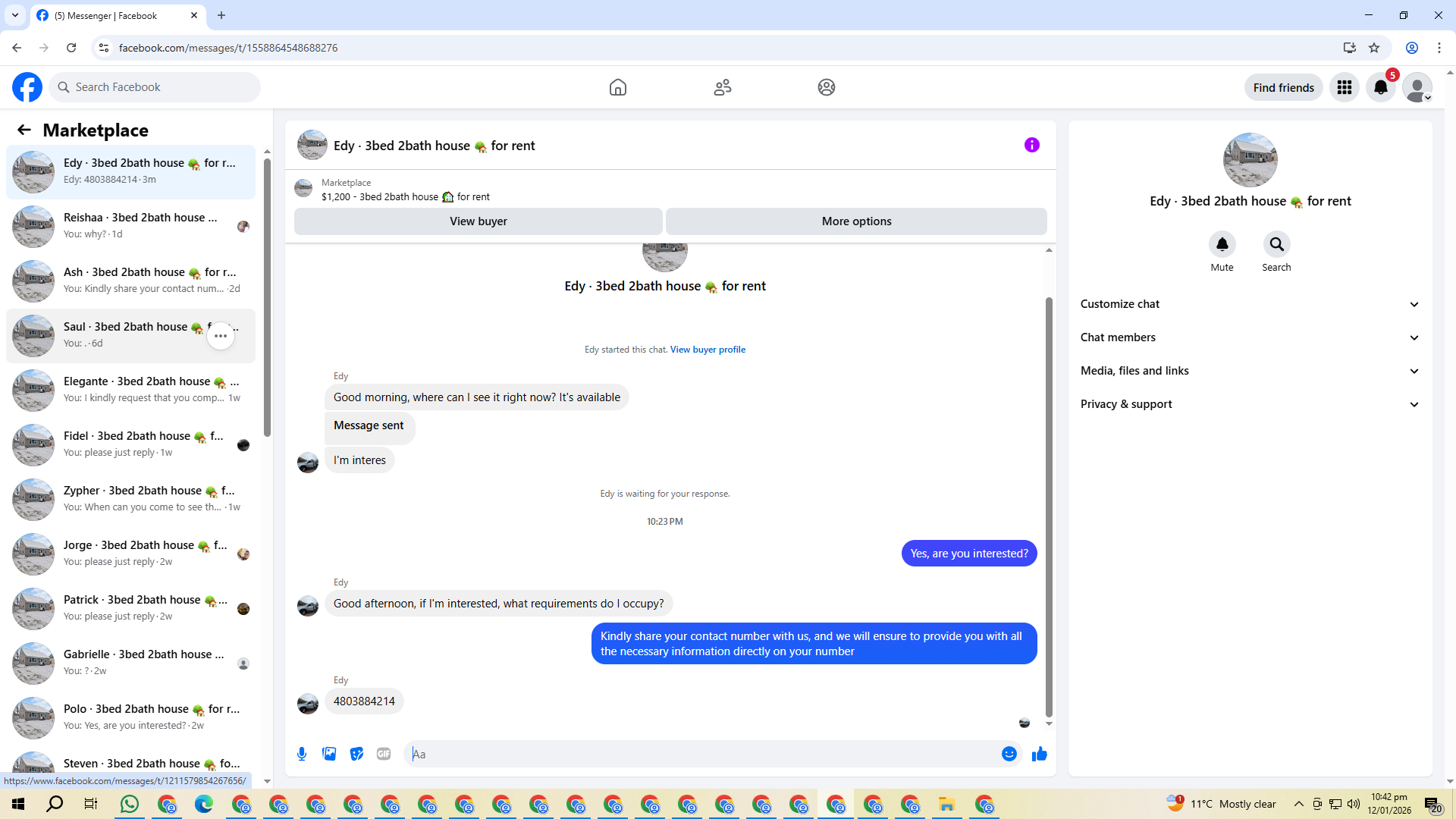Screen dimensions: 1456x819
Task: Open the sticker picker icon
Action: click(356, 754)
